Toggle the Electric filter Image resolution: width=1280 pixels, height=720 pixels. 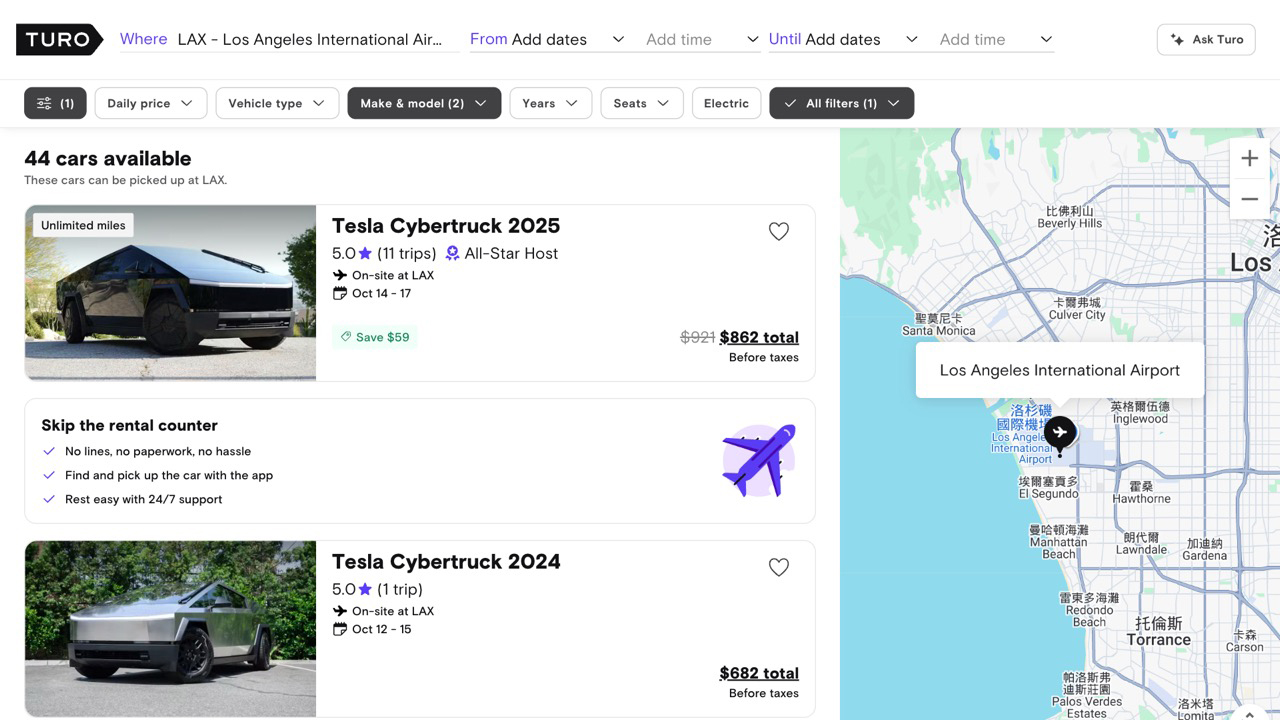point(726,103)
